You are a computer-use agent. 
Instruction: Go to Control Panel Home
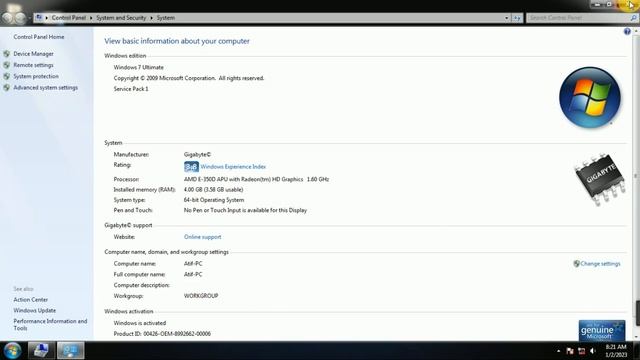coord(39,37)
